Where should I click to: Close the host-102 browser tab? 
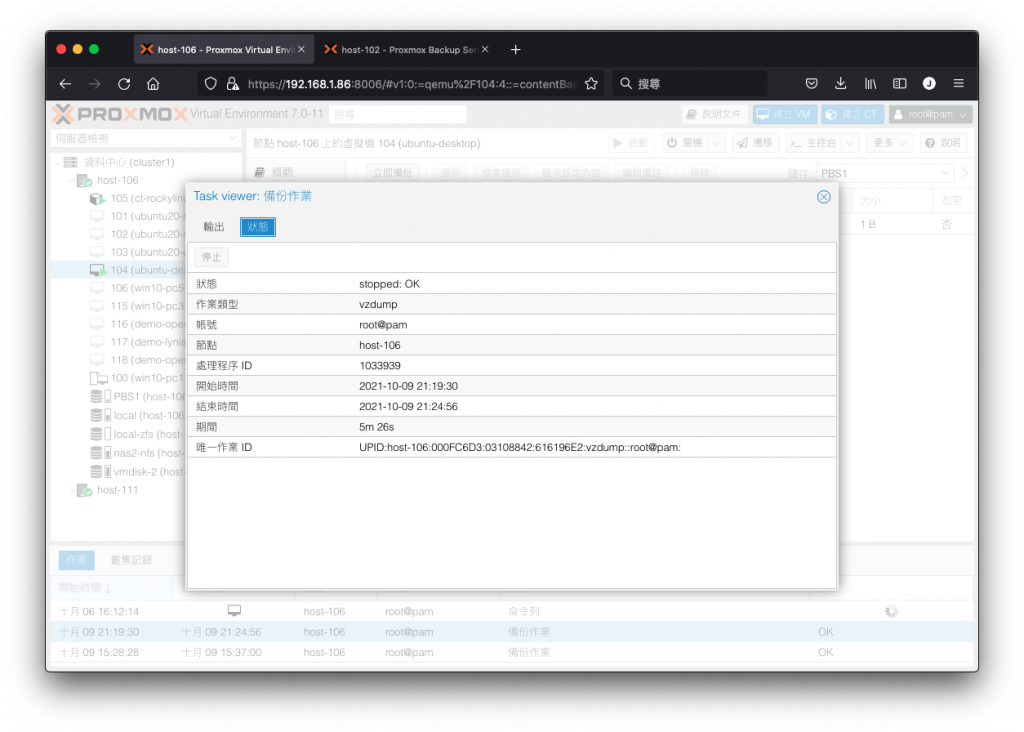pos(485,49)
